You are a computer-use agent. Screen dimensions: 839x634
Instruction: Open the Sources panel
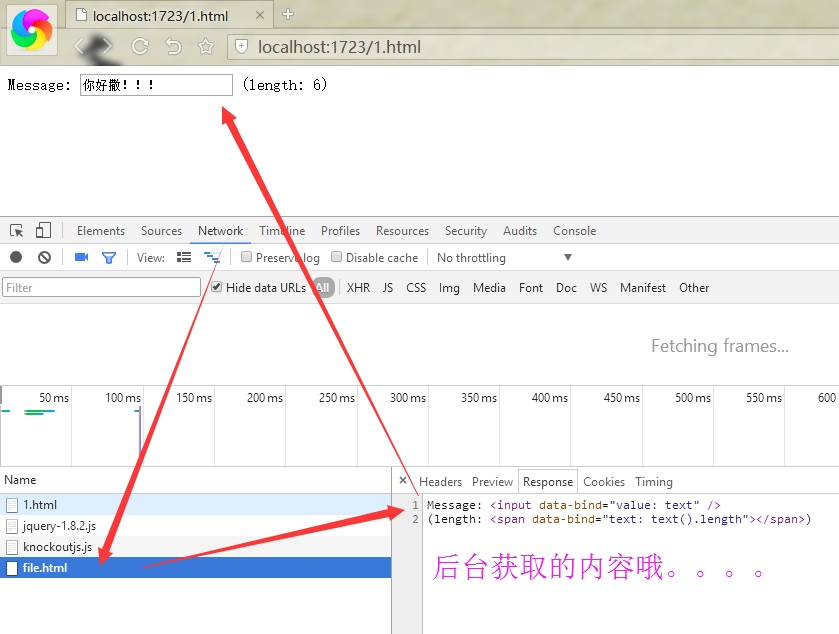click(161, 231)
